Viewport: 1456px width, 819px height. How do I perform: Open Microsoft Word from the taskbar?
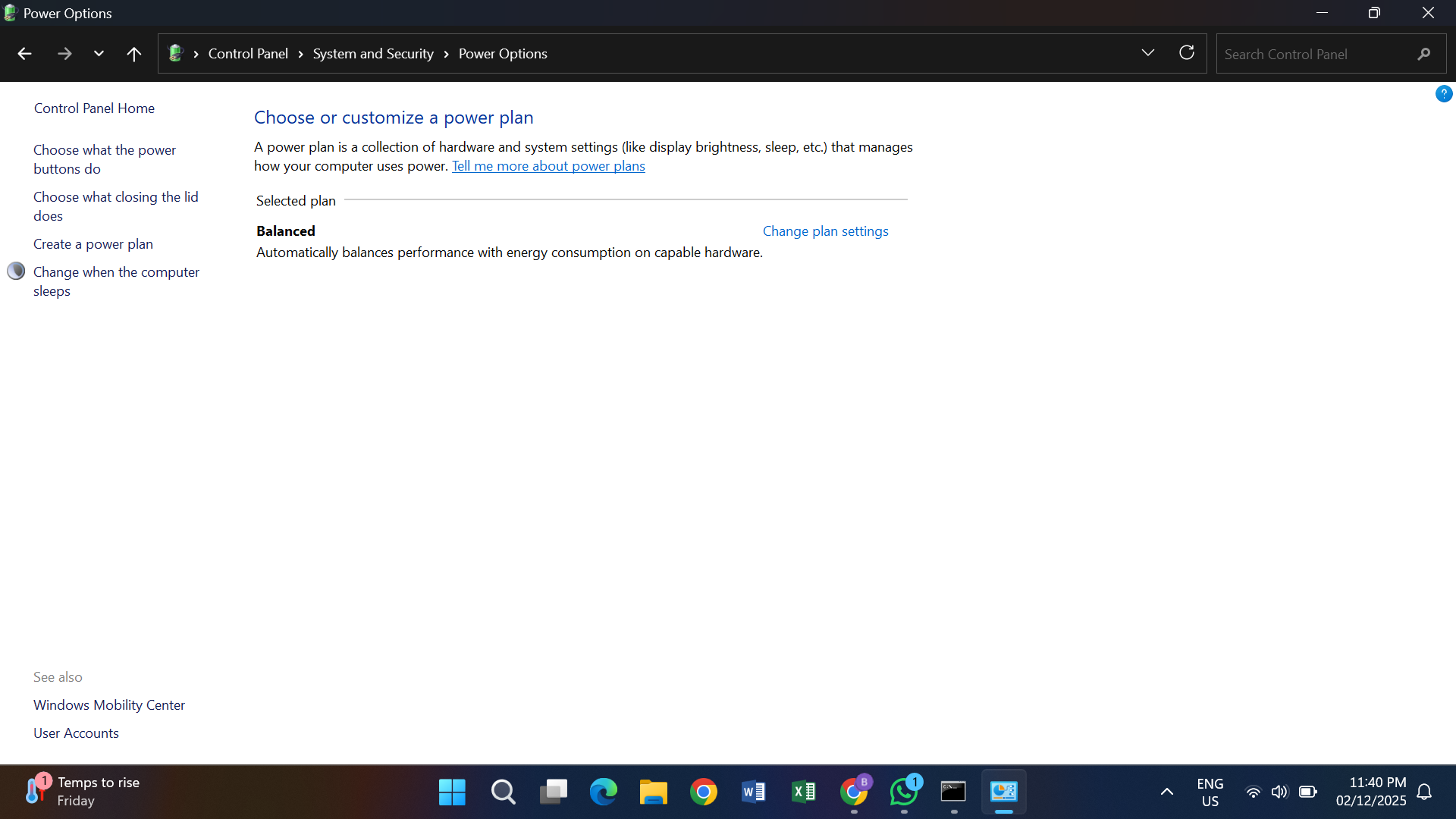pyautogui.click(x=753, y=791)
